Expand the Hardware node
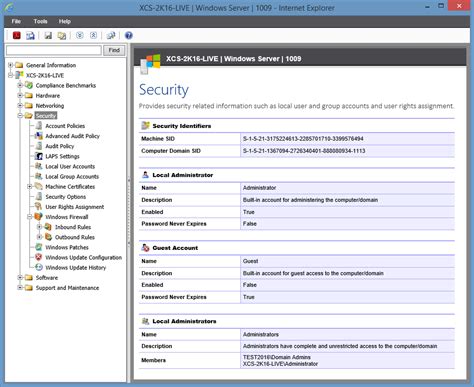 coord(20,95)
